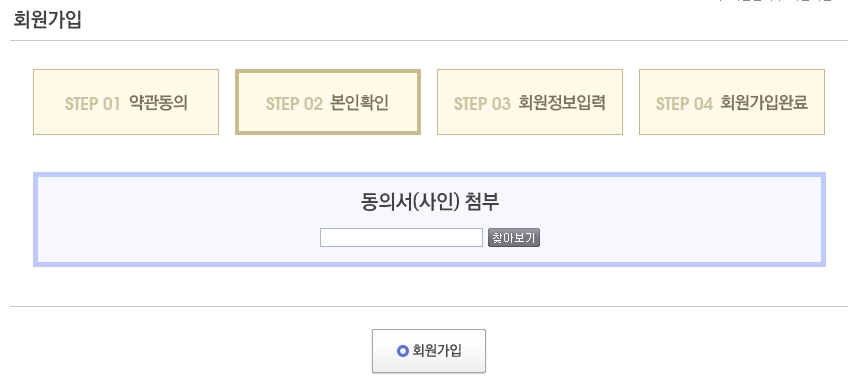Image resolution: width=868 pixels, height=392 pixels.
Task: Select the STEP 03 회원정보입력 box
Action: pos(530,102)
